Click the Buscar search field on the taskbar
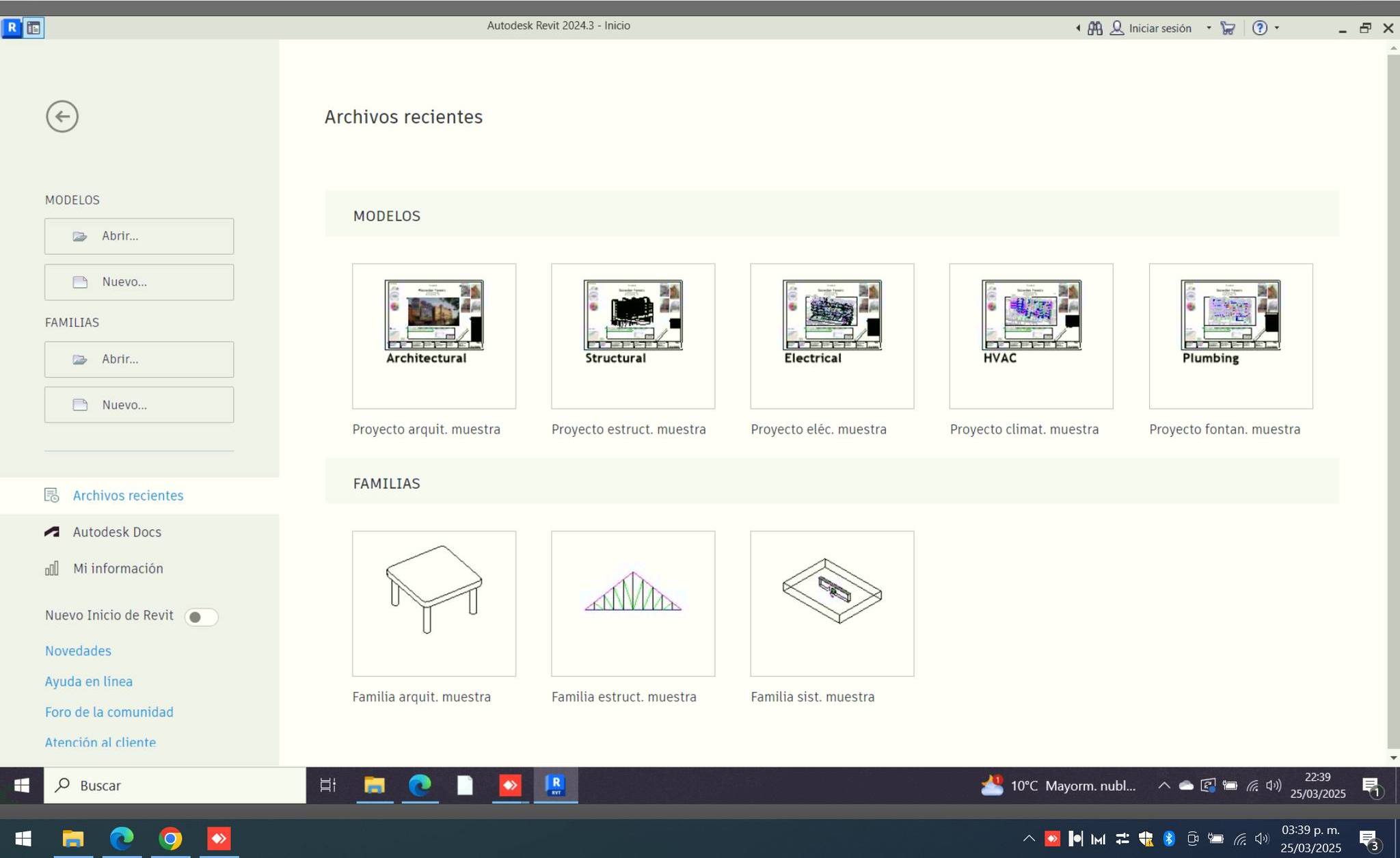The width and height of the screenshot is (1400, 858). pyautogui.click(x=175, y=785)
